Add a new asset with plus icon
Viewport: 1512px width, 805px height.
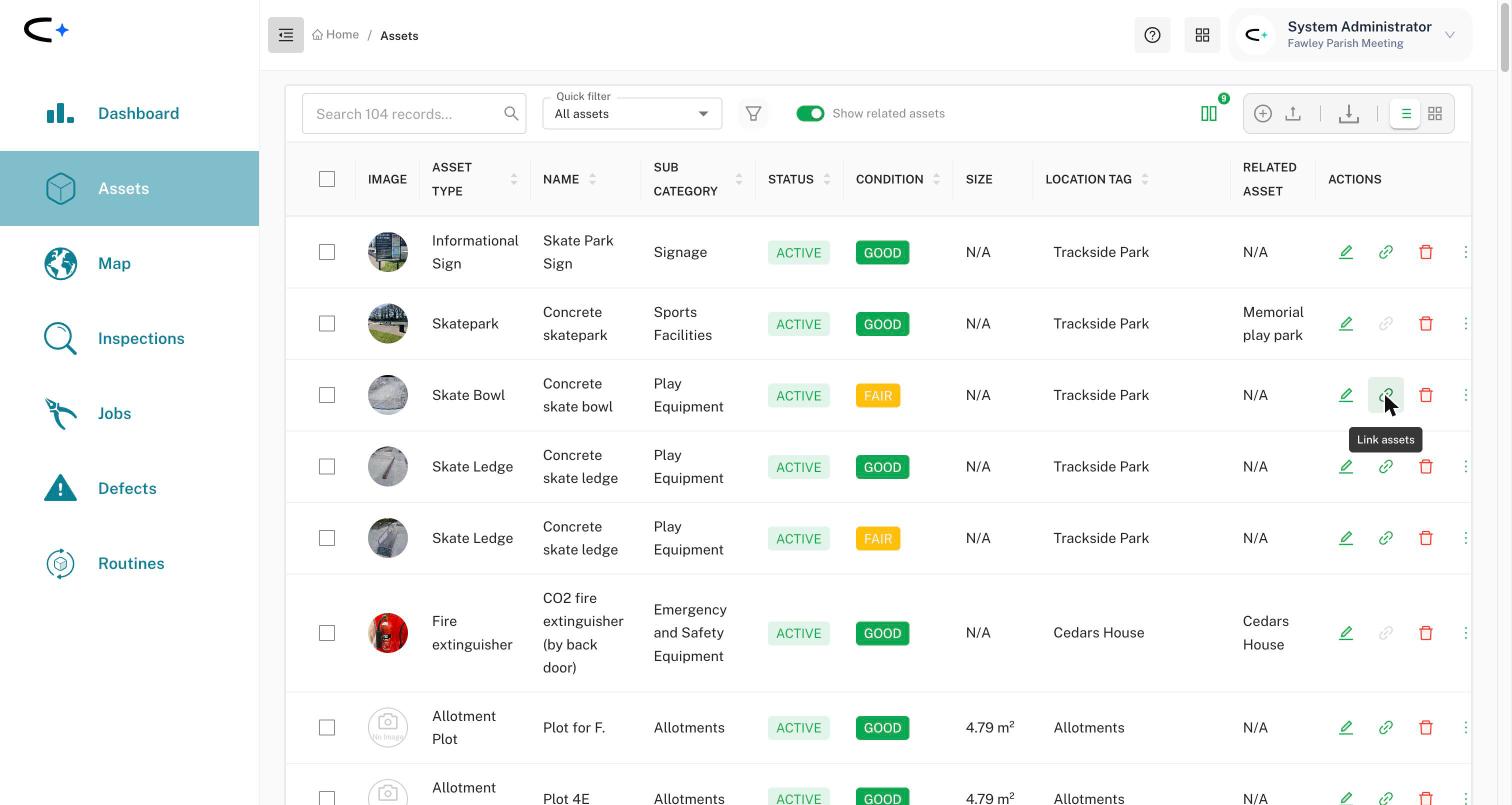[1263, 114]
